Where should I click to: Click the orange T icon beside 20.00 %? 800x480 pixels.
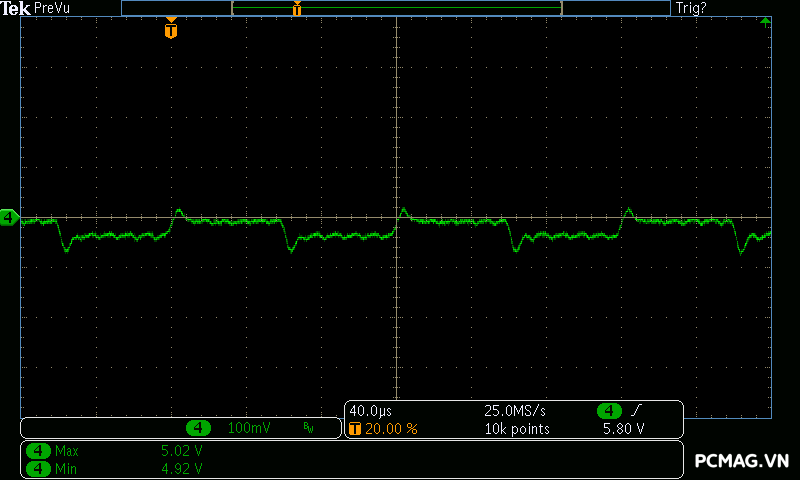click(x=354, y=429)
